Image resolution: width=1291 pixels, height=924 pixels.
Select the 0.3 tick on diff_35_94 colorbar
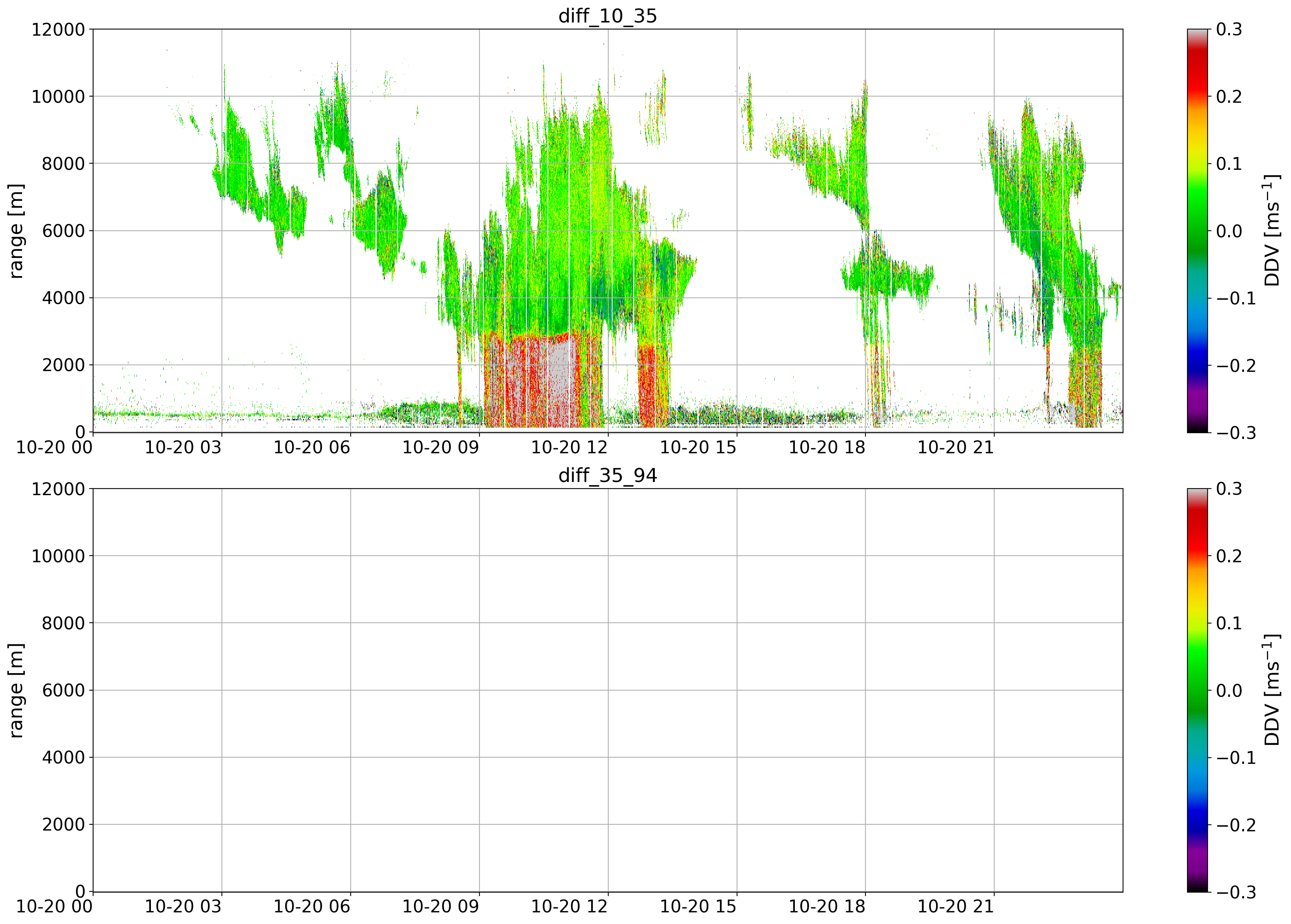[1229, 489]
